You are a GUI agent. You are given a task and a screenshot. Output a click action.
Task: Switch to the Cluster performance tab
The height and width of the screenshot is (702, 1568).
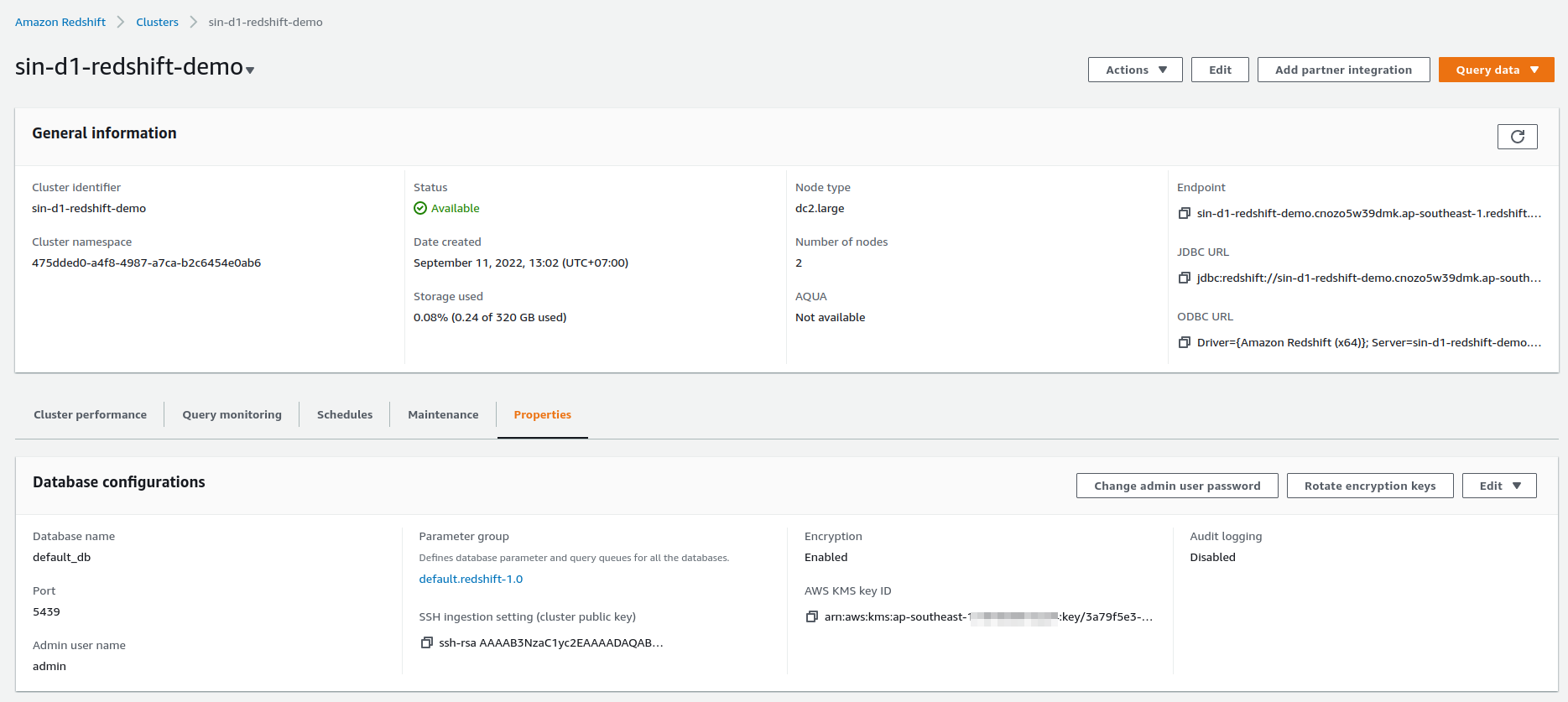90,414
